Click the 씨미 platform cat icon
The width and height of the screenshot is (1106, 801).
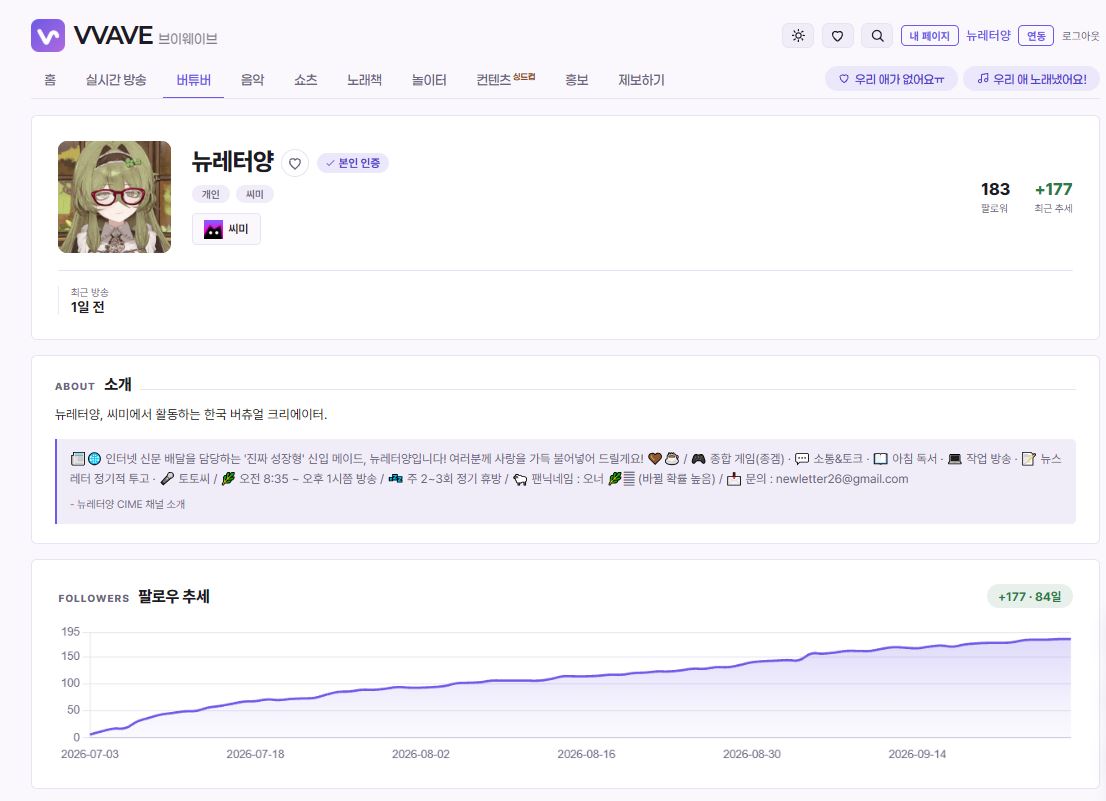point(213,229)
